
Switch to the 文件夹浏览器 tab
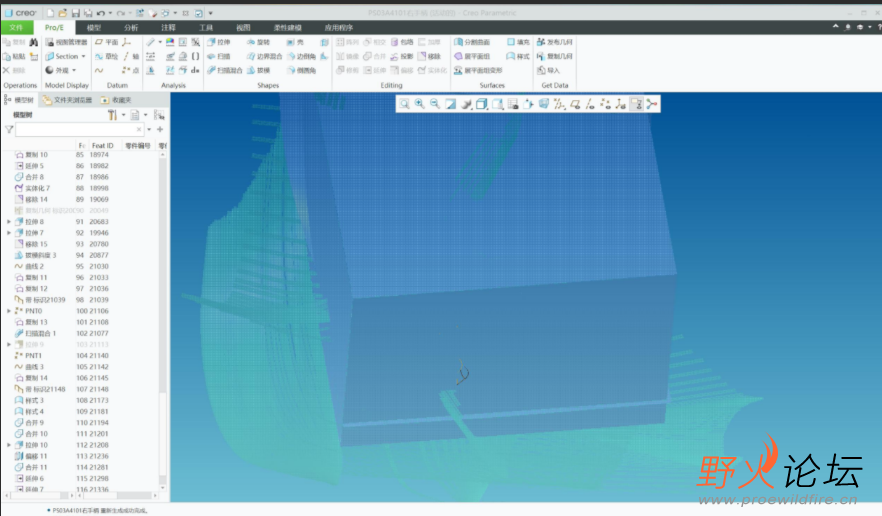coord(67,100)
